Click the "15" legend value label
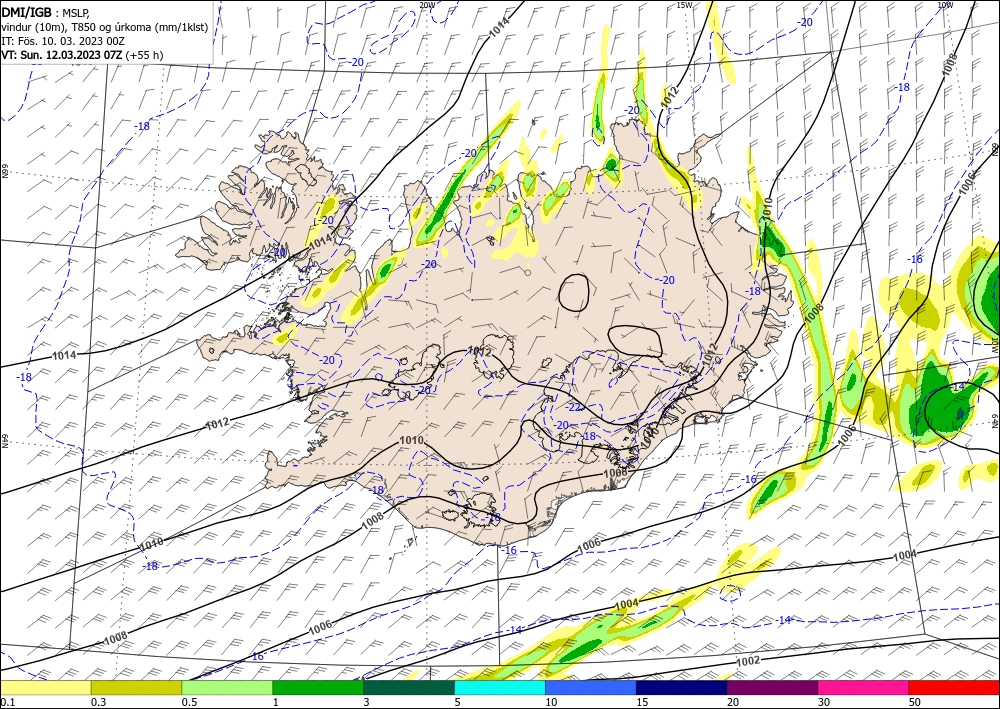Image resolution: width=1000 pixels, height=709 pixels. click(642, 702)
